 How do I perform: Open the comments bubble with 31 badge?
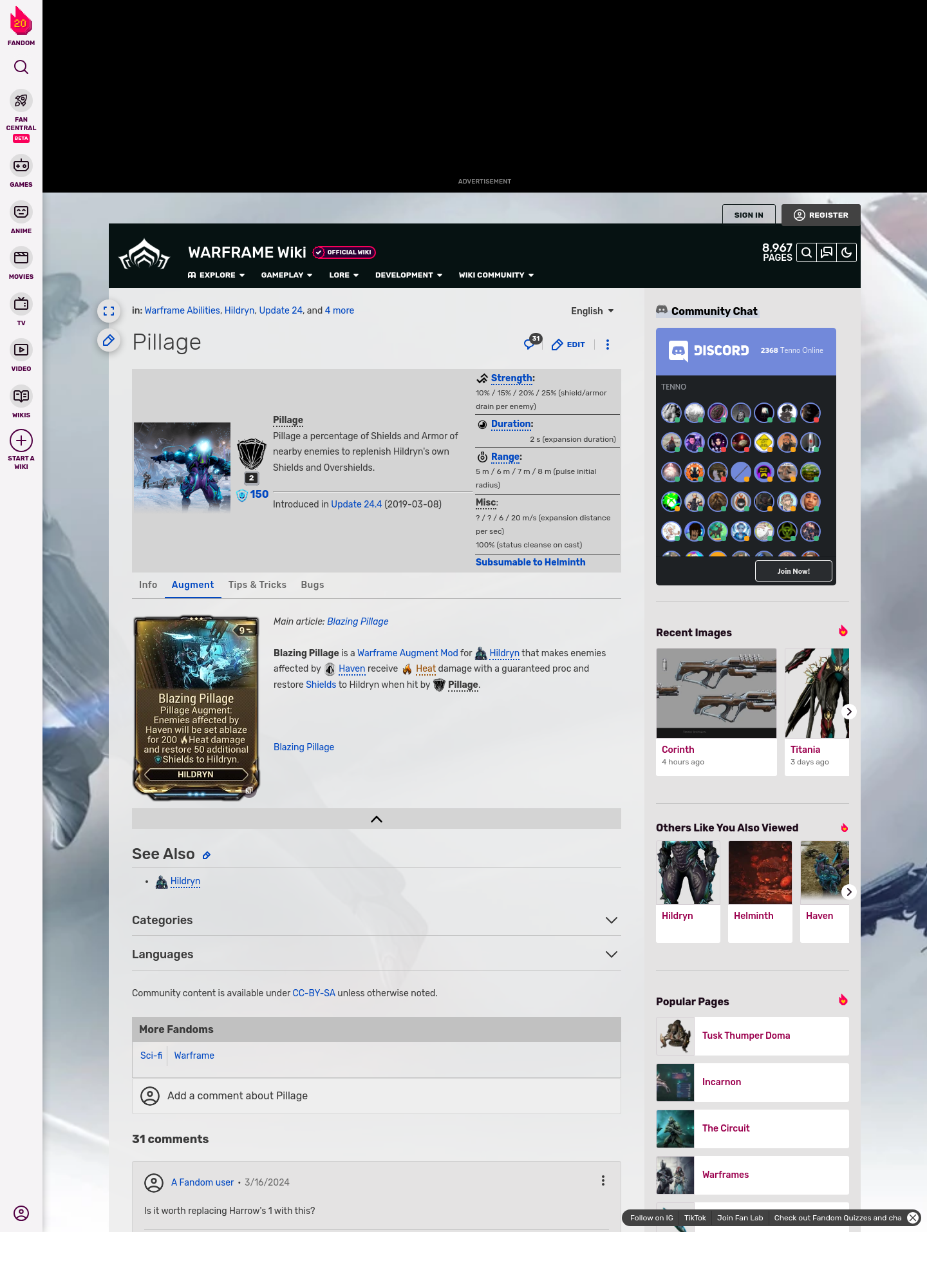[x=532, y=342]
